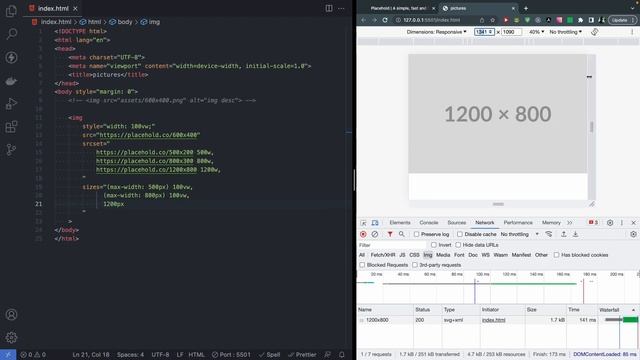The width and height of the screenshot is (640, 360).
Task: Open VS Code Explorer files icon
Action: 11,11
